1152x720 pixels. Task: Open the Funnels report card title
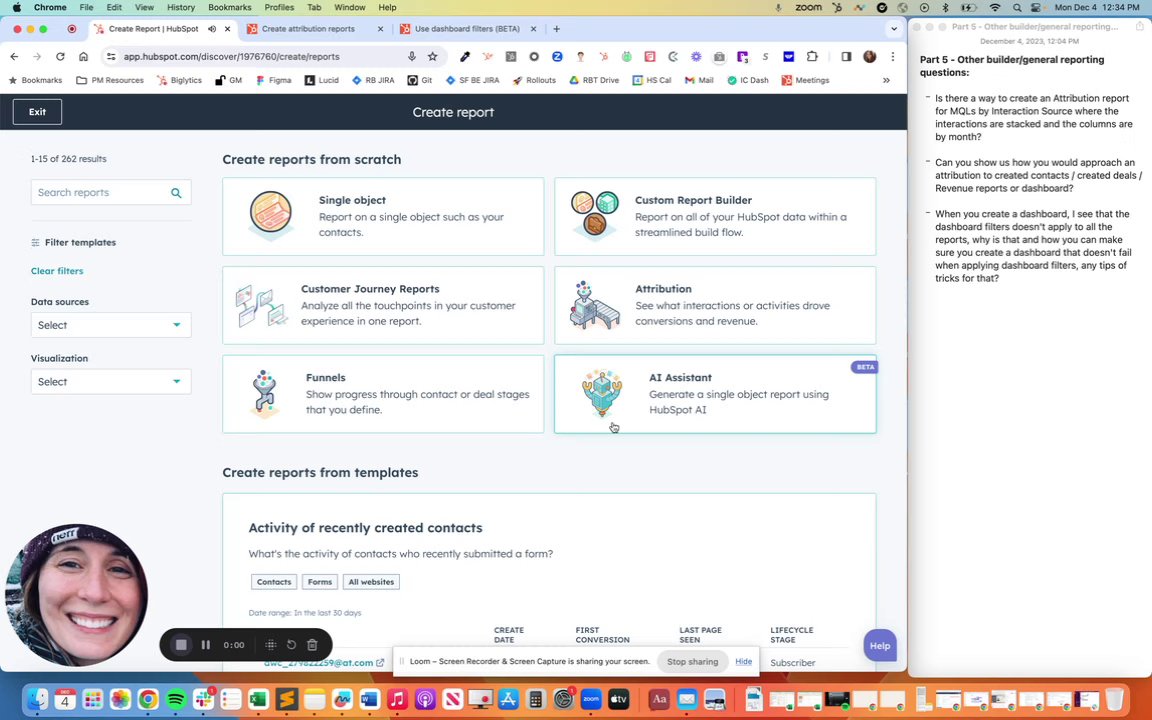[325, 378]
